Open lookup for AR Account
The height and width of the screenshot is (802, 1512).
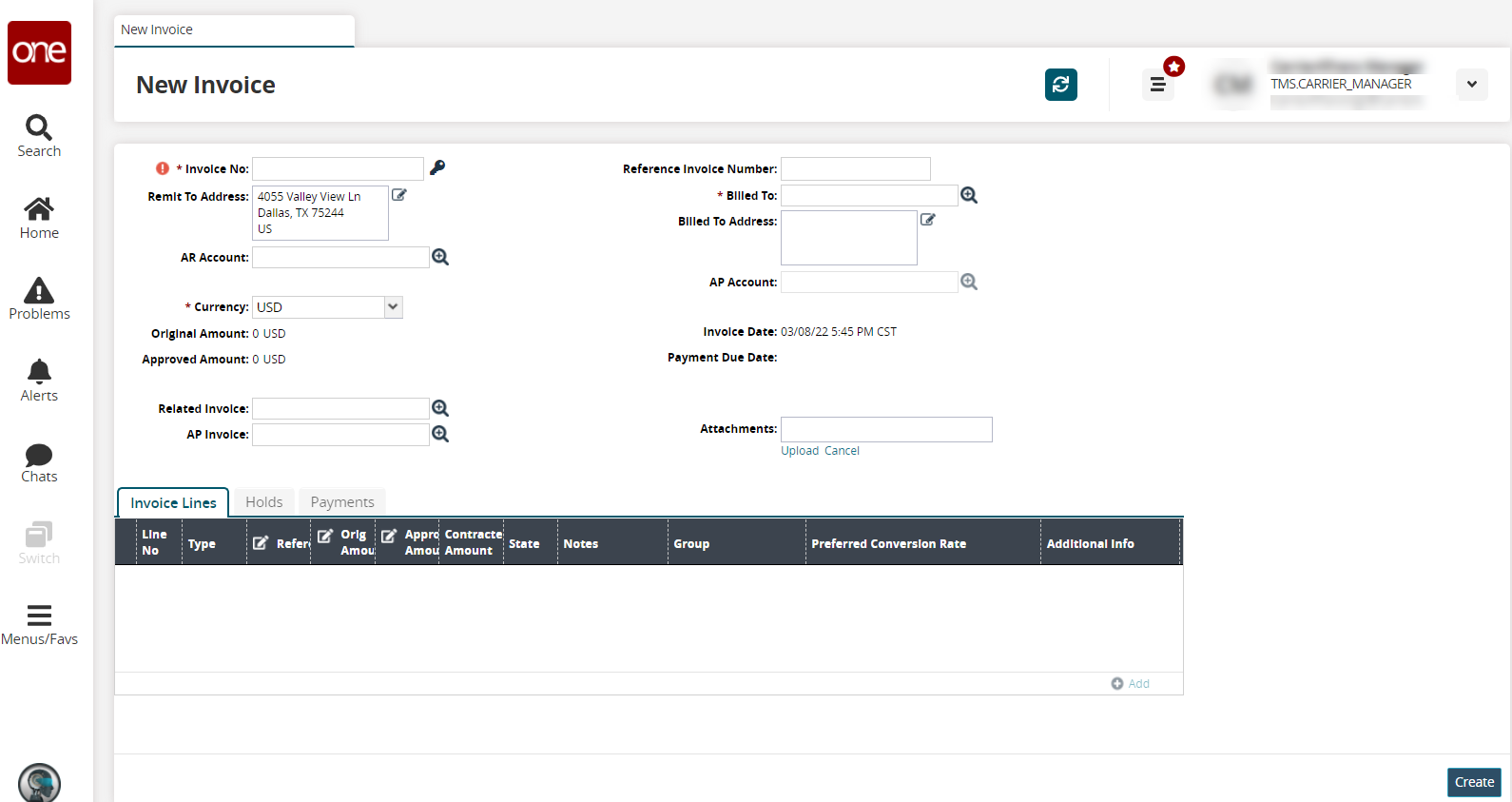tap(440, 257)
